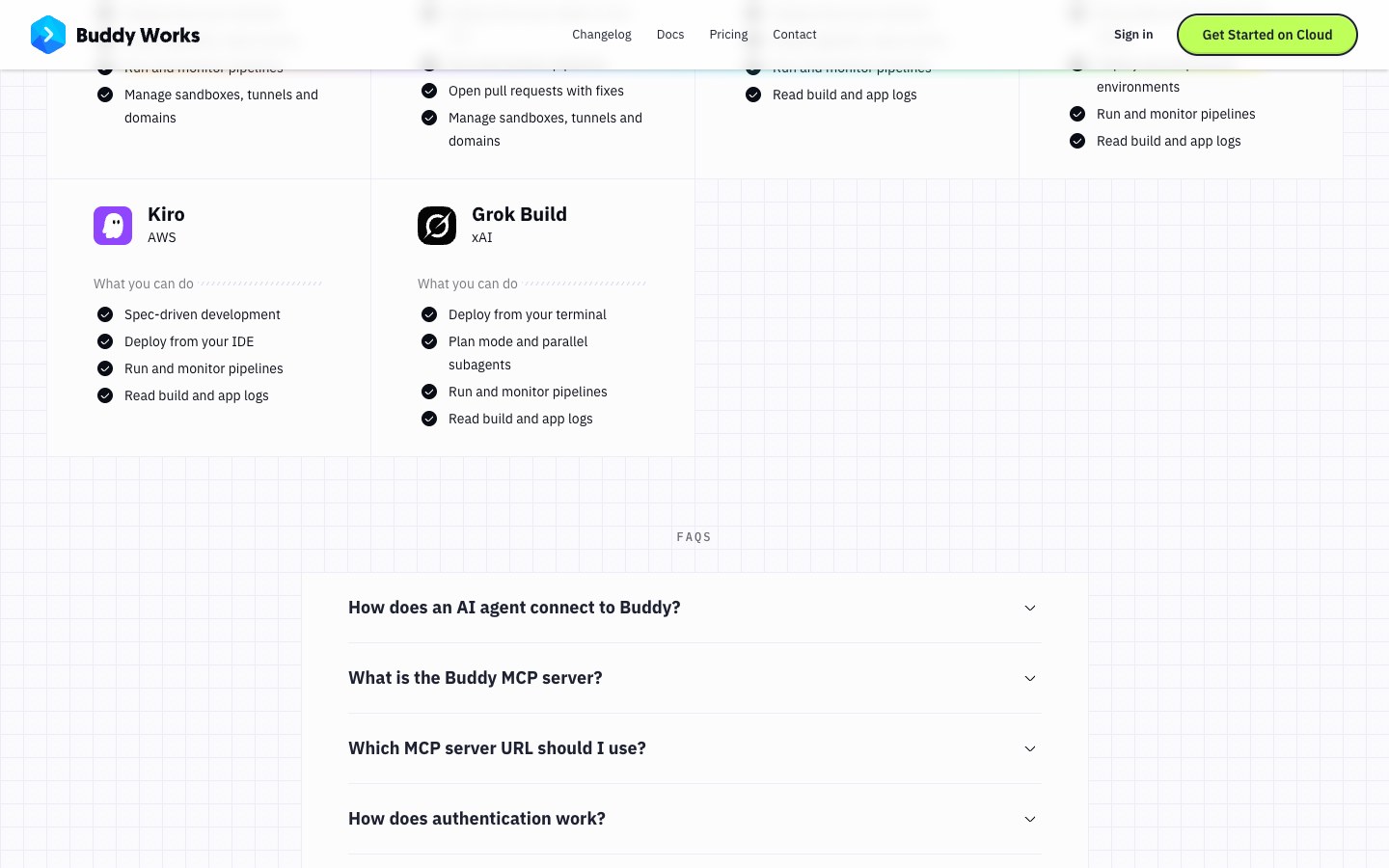Image resolution: width=1389 pixels, height=868 pixels.
Task: Expand 'What is the Buddy MCP server?' FAQ
Action: (694, 678)
